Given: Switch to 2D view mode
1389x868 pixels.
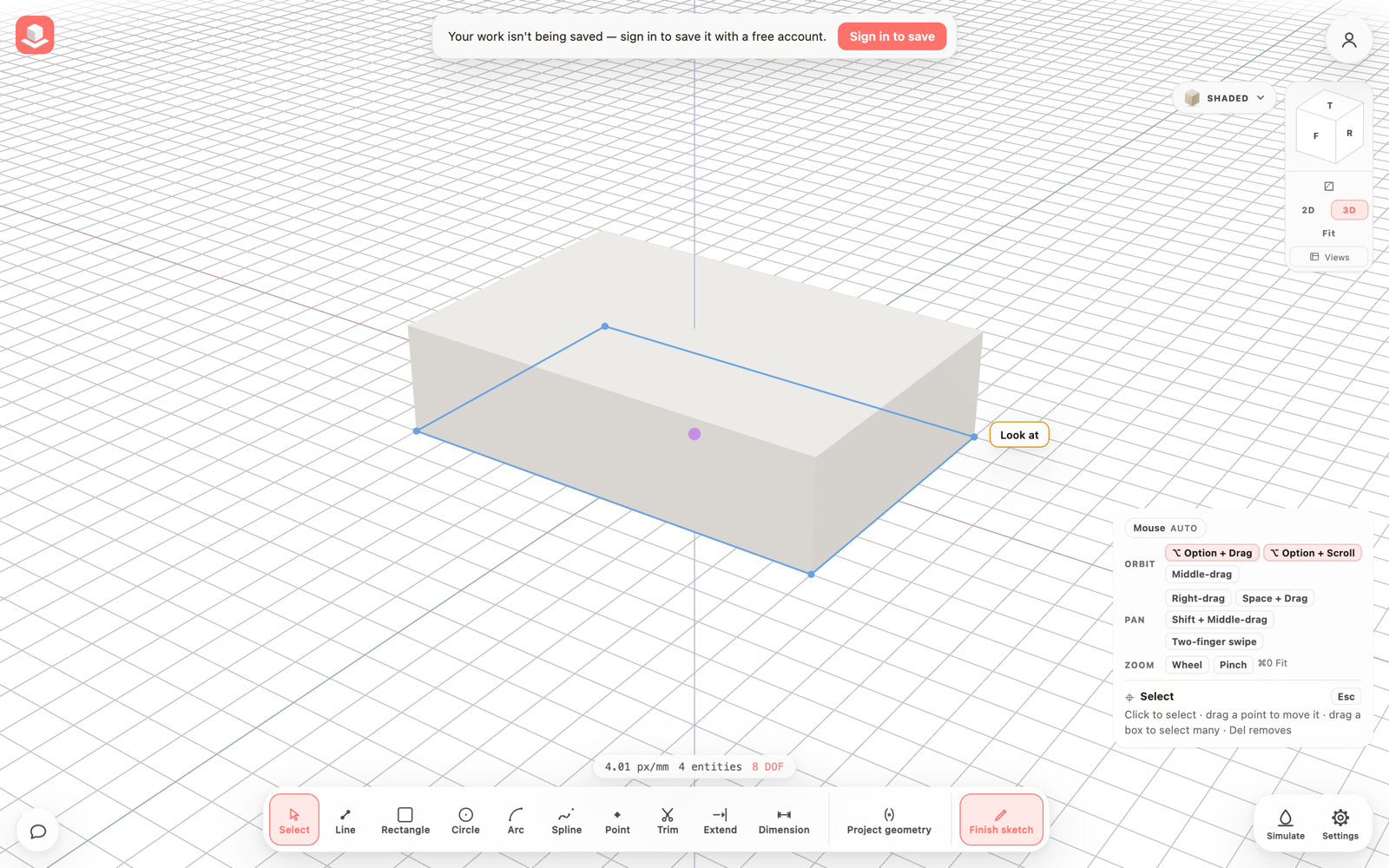Looking at the screenshot, I should tap(1308, 210).
